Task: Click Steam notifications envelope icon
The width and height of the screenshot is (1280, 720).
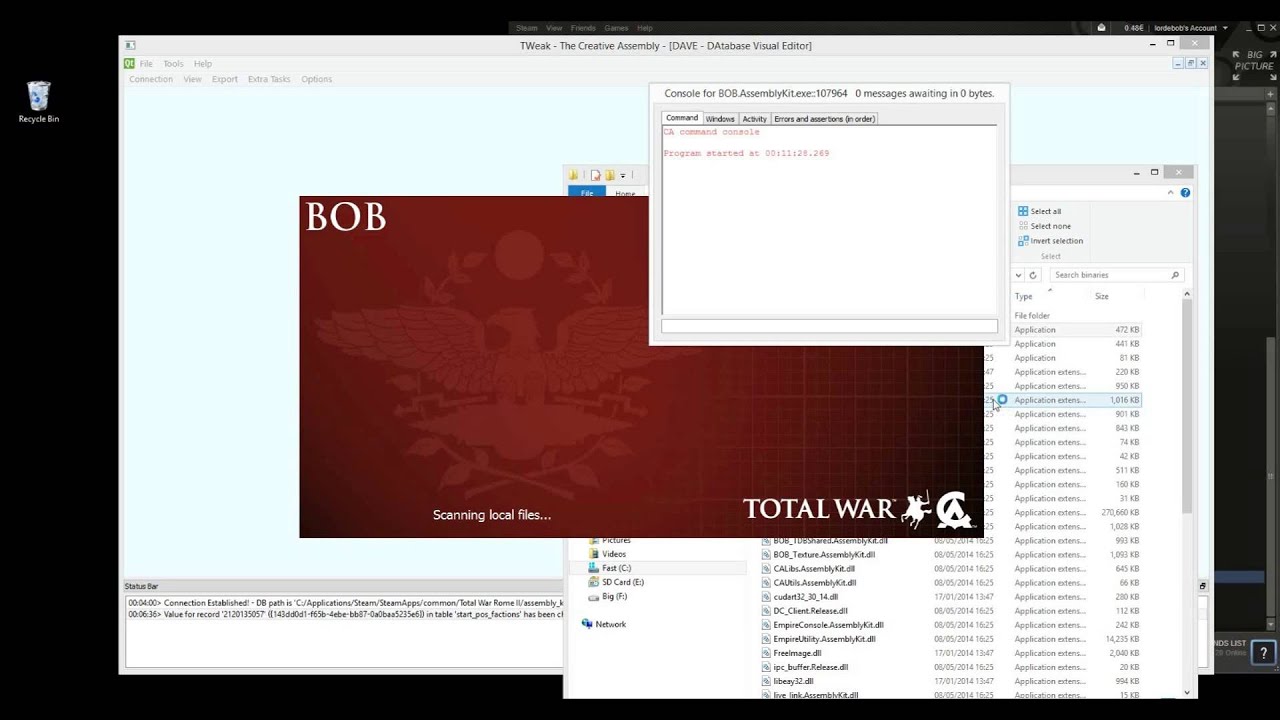Action: pos(1101,28)
